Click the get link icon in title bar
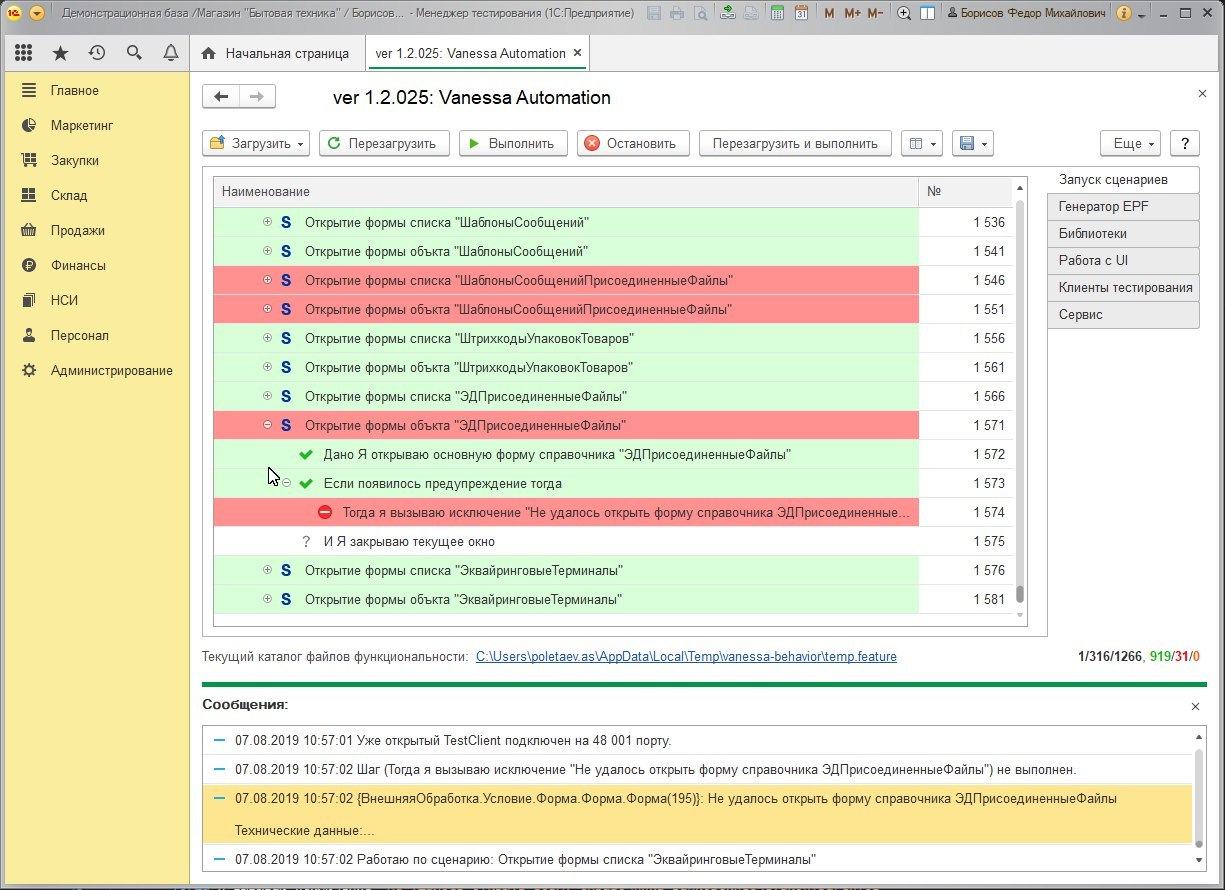The image size is (1225, 890). [727, 14]
